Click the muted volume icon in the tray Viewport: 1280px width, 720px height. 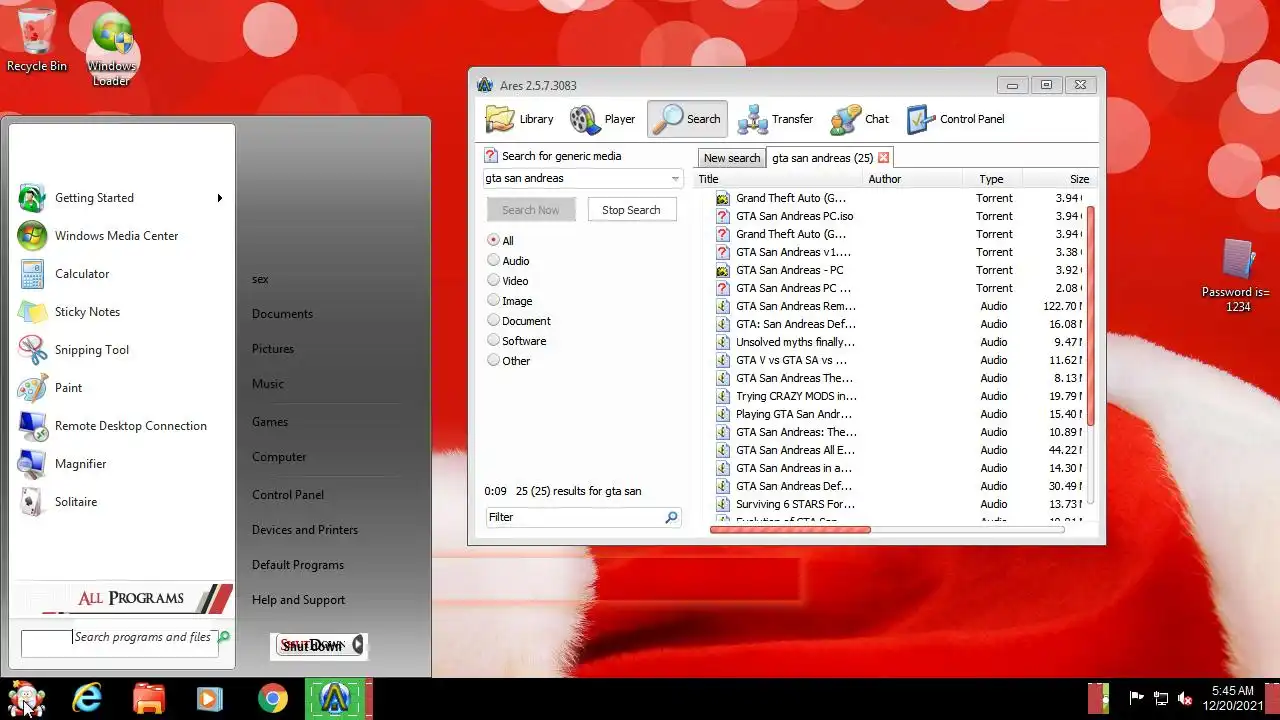pos(1186,698)
